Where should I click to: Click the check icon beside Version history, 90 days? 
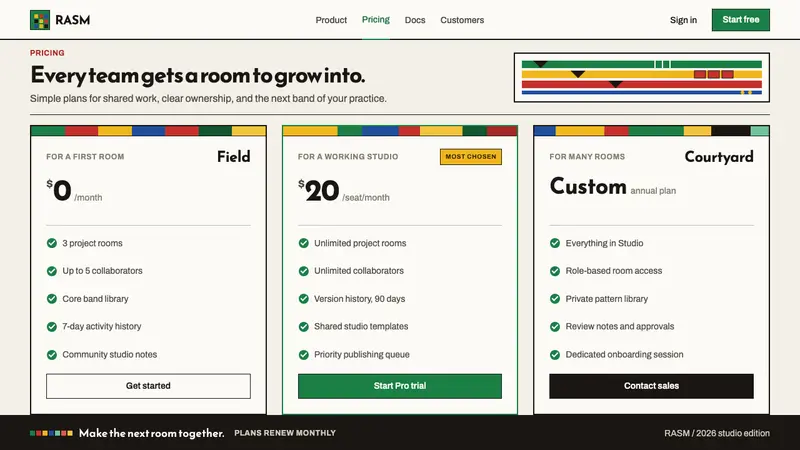coord(304,298)
